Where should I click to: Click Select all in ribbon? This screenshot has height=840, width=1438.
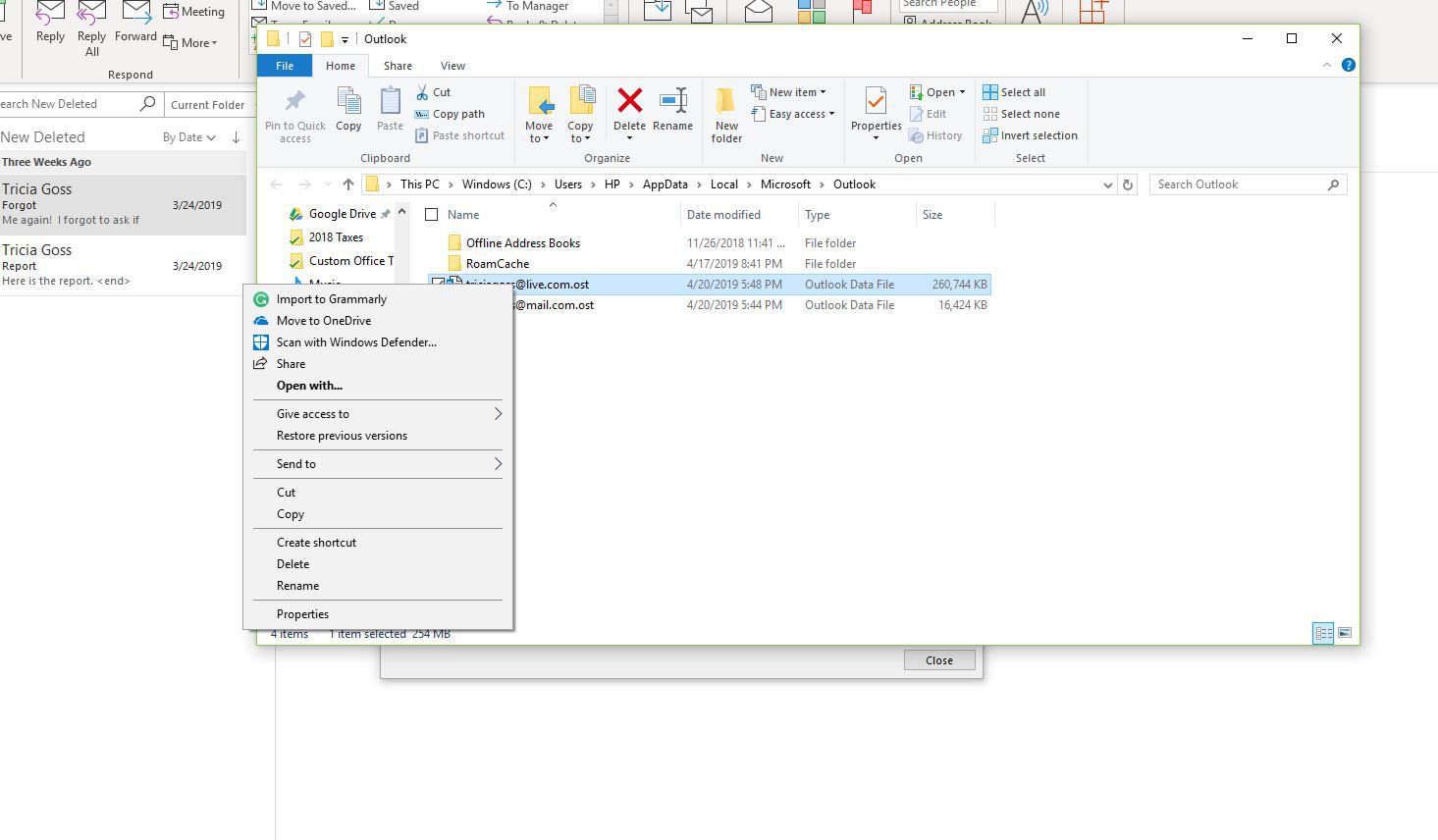(1015, 92)
